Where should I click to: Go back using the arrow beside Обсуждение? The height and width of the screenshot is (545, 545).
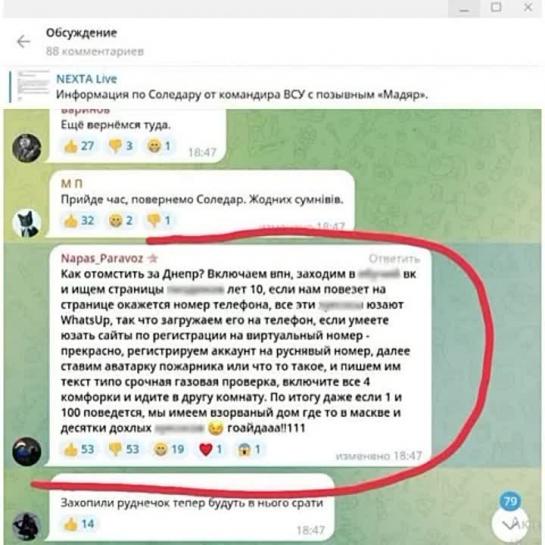(24, 42)
